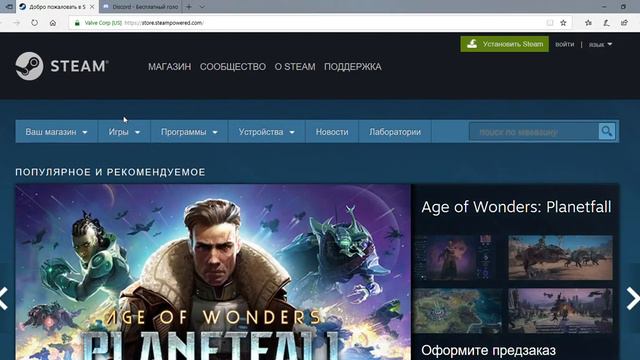This screenshot has height=360, width=640.
Task: Click the share page icon
Action: click(x=624, y=23)
